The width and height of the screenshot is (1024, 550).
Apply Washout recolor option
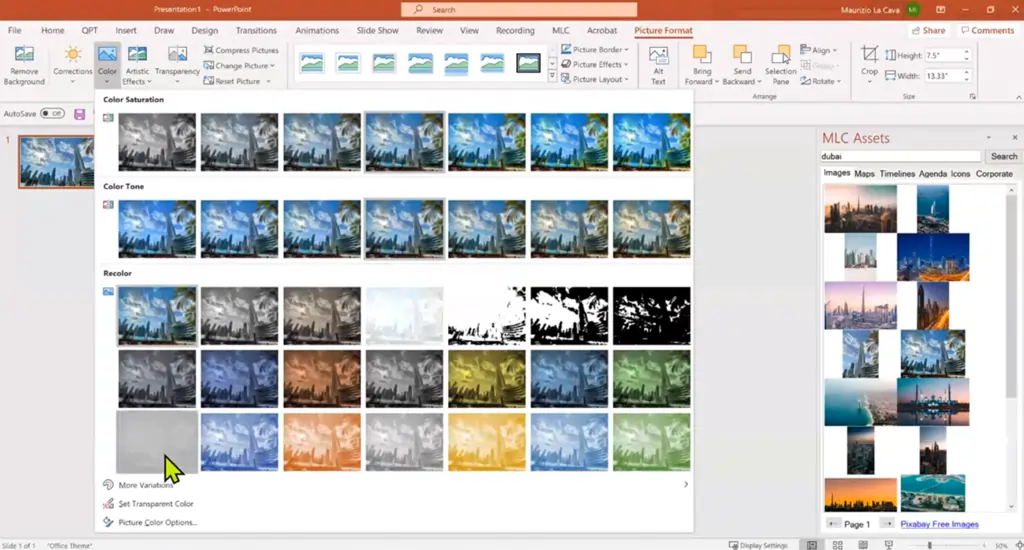click(x=404, y=315)
